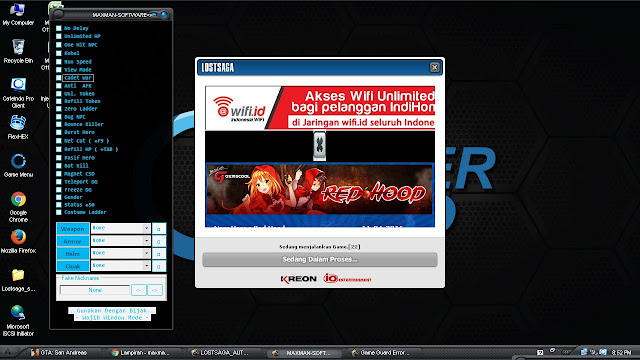This screenshot has height=360, width=640.
Task: Open the Weapon dropdown list
Action: pyautogui.click(x=146, y=228)
